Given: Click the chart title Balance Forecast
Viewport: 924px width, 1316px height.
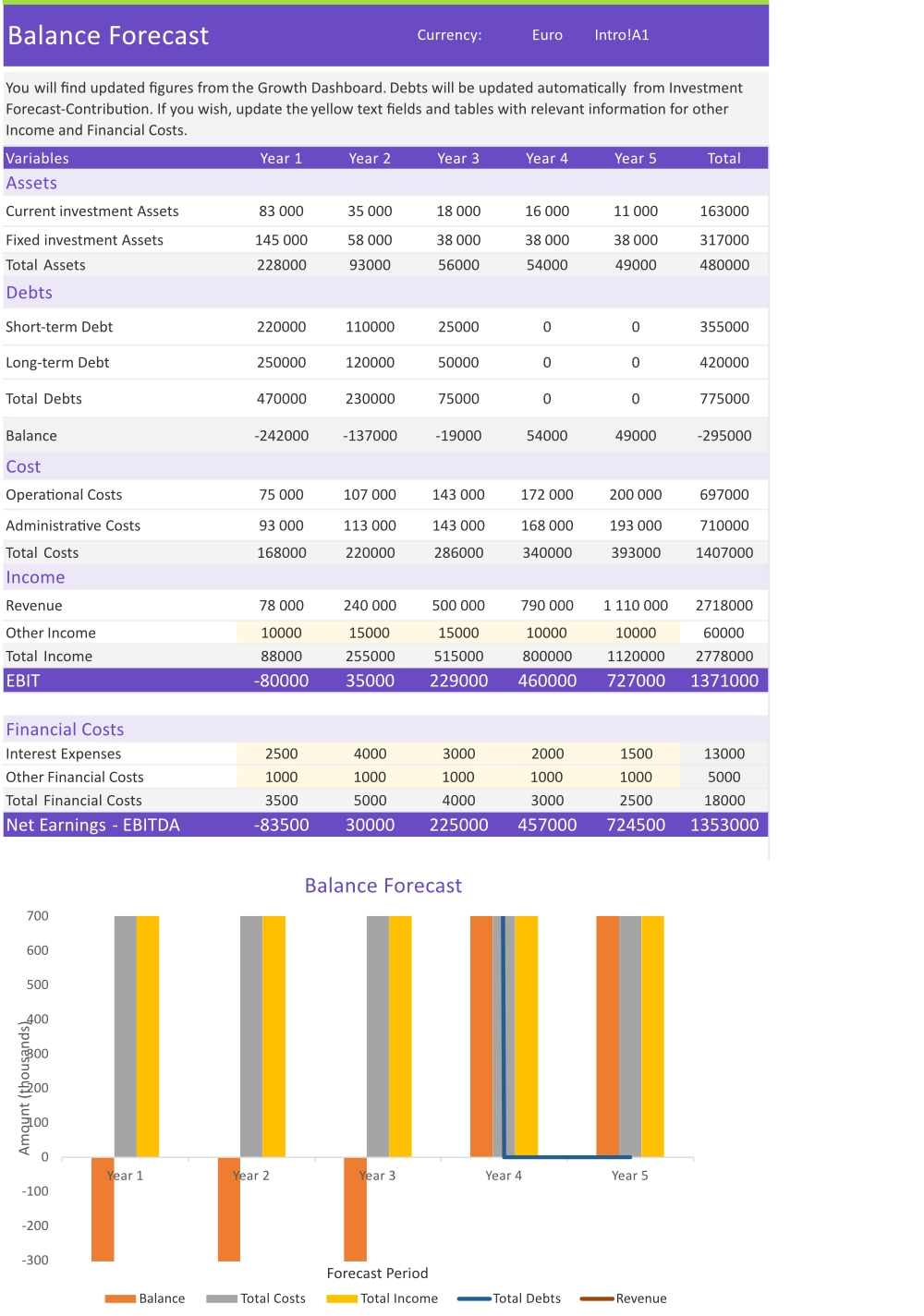Looking at the screenshot, I should [x=383, y=886].
